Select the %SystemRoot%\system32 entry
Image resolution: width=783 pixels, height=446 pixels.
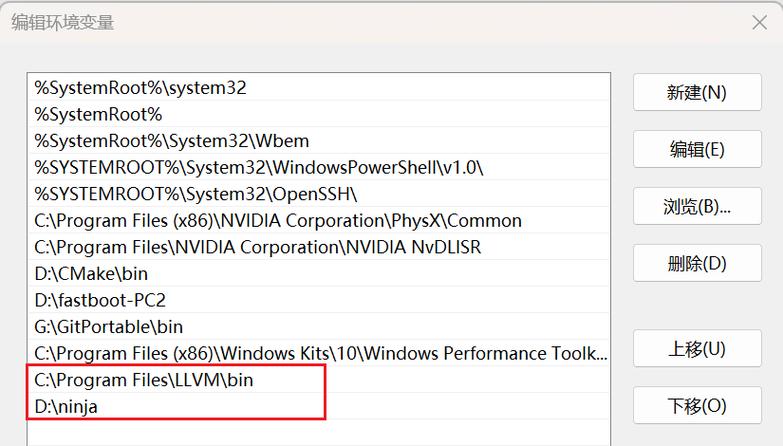tap(140, 88)
